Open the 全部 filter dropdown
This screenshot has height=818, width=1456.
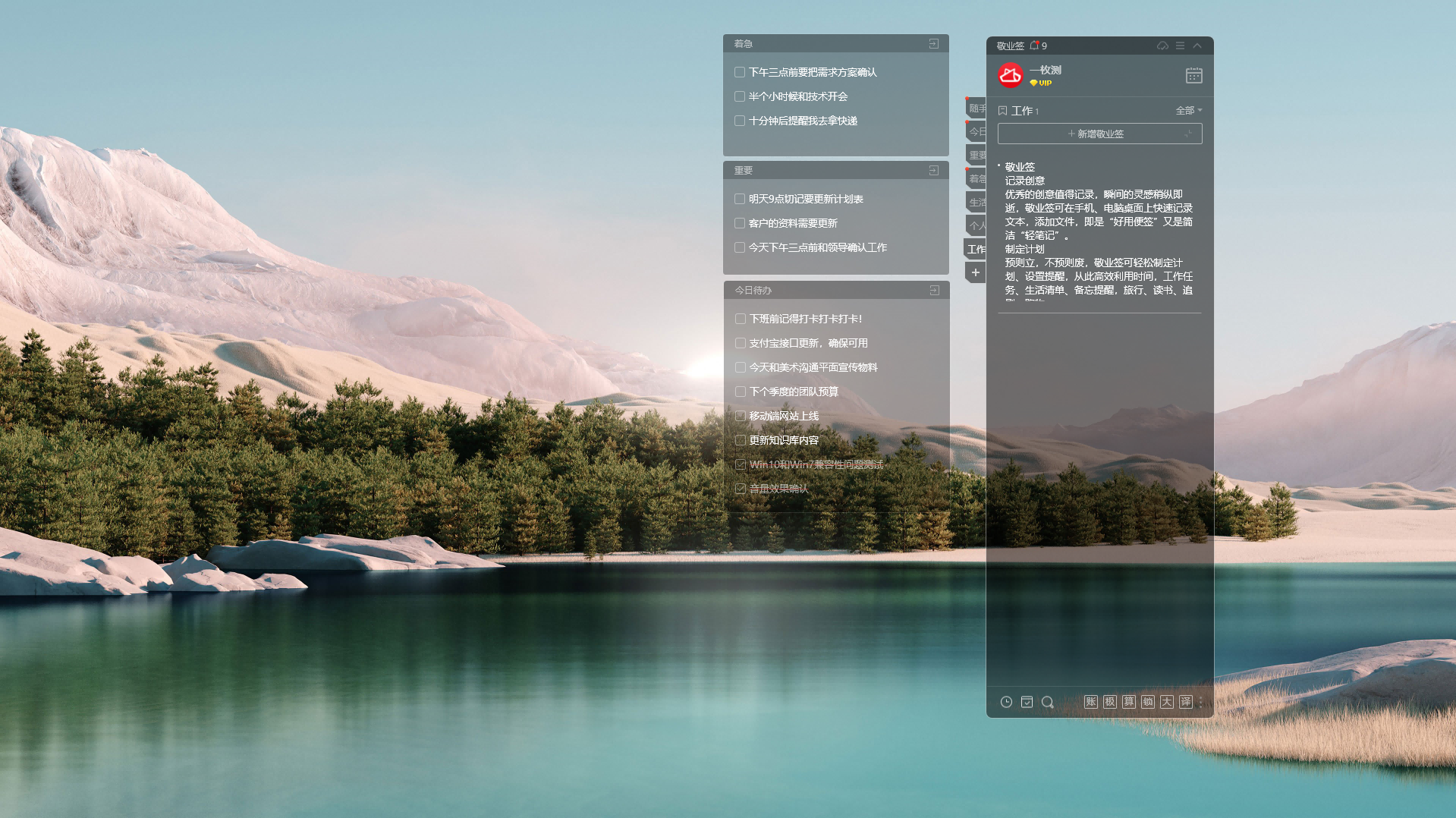(1188, 111)
